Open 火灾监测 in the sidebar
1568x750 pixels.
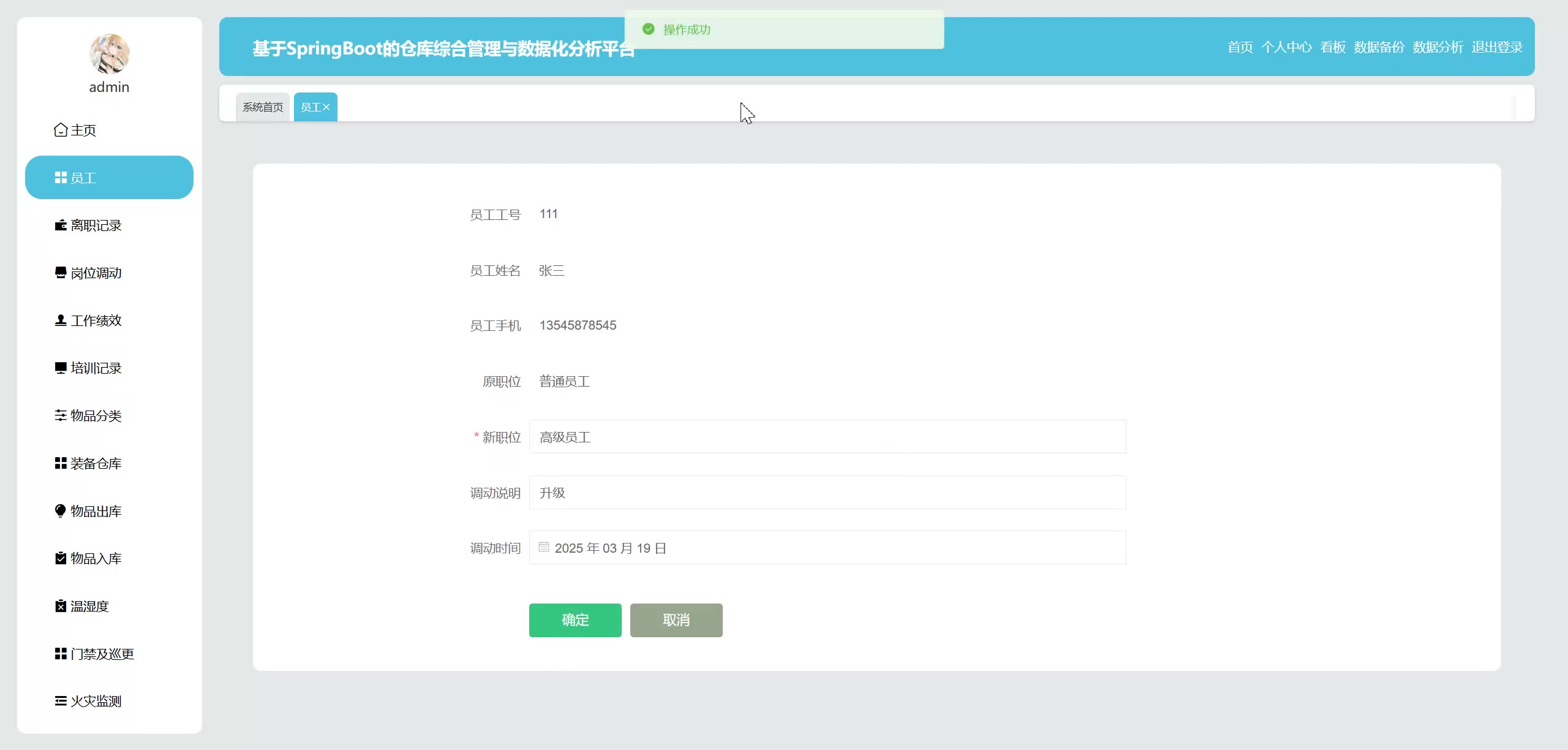tap(96, 701)
